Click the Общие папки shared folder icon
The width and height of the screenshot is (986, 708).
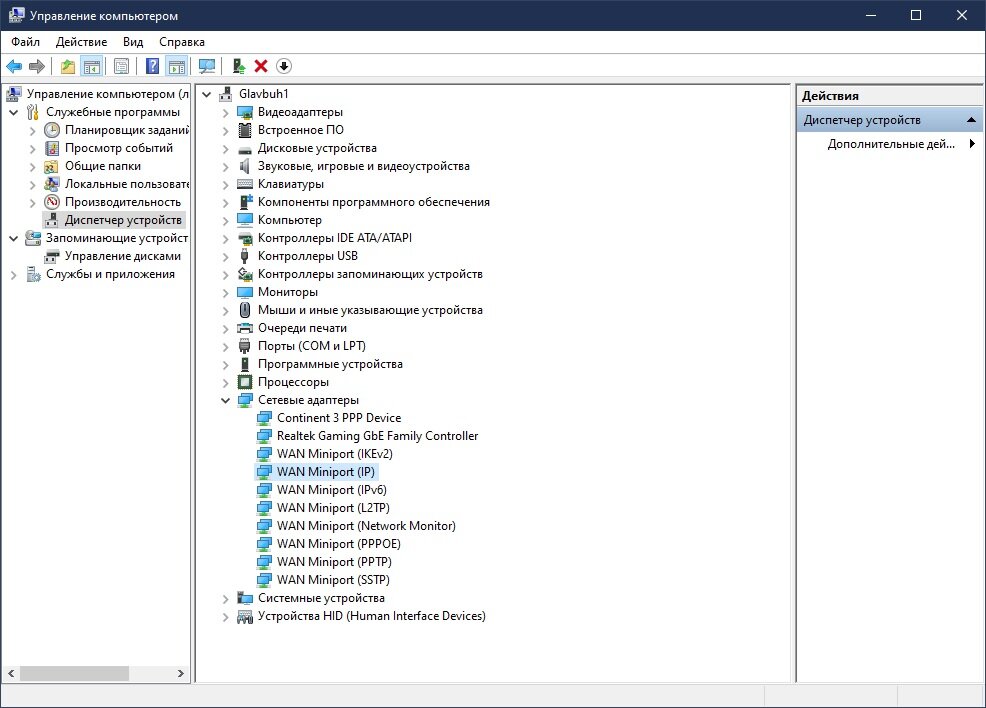click(x=52, y=167)
